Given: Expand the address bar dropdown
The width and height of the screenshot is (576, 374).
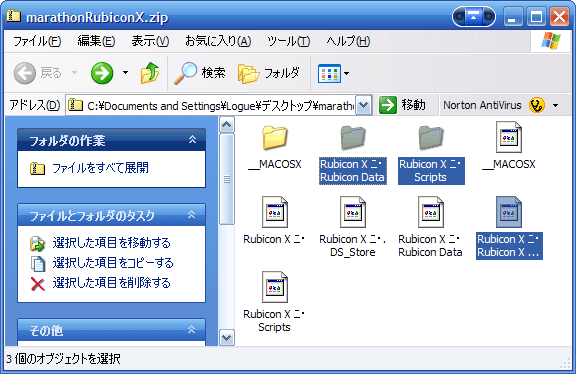Looking at the screenshot, I should click(363, 105).
